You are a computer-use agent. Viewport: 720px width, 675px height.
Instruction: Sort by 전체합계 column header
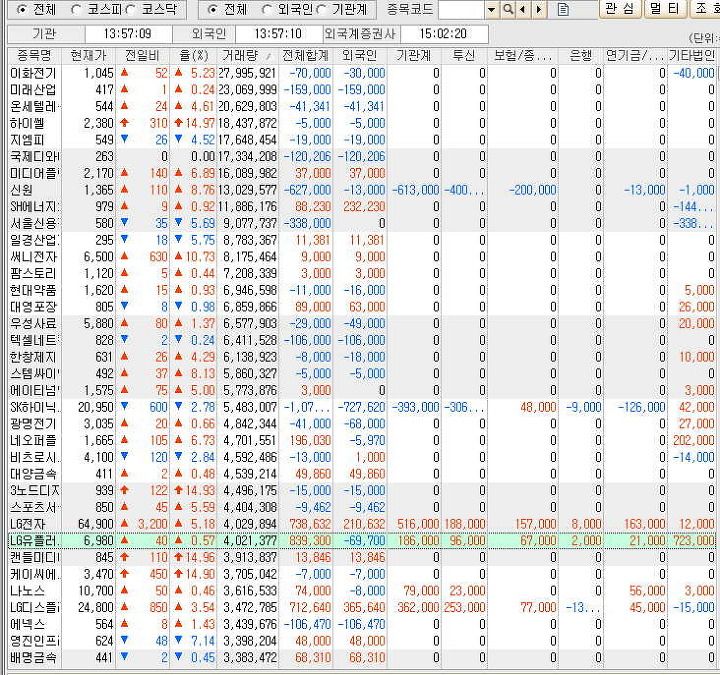pyautogui.click(x=305, y=56)
